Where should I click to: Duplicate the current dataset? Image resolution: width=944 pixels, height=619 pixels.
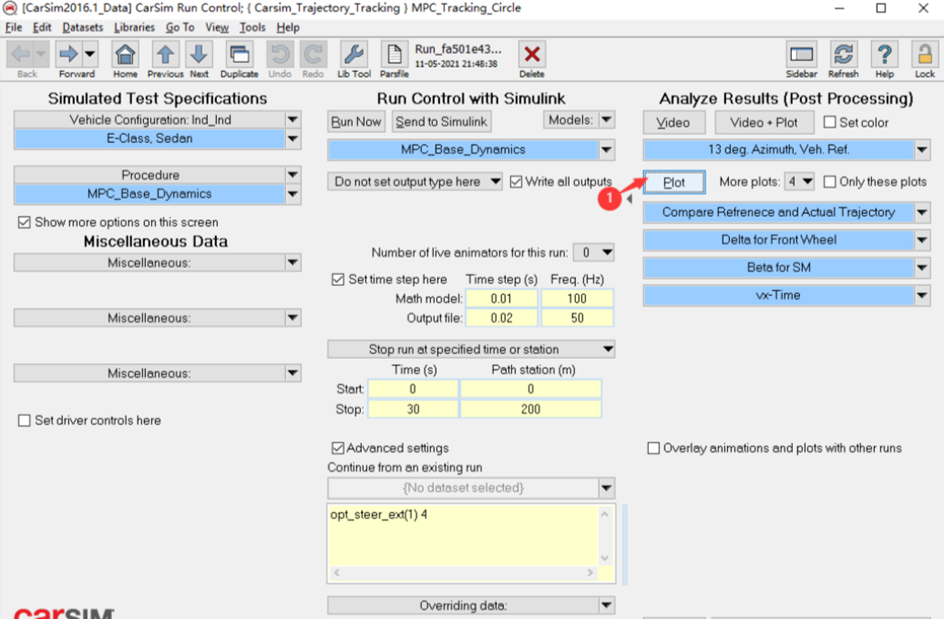(x=239, y=54)
